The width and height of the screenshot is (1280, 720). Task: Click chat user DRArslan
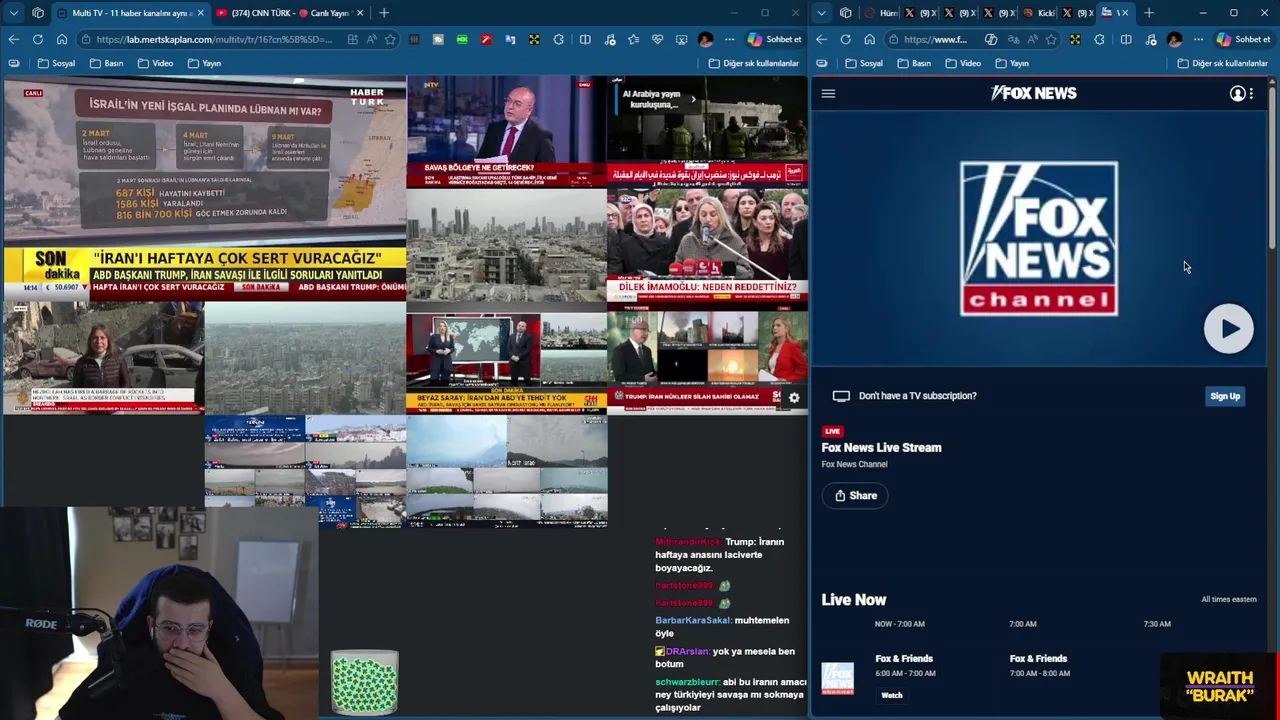(x=688, y=651)
